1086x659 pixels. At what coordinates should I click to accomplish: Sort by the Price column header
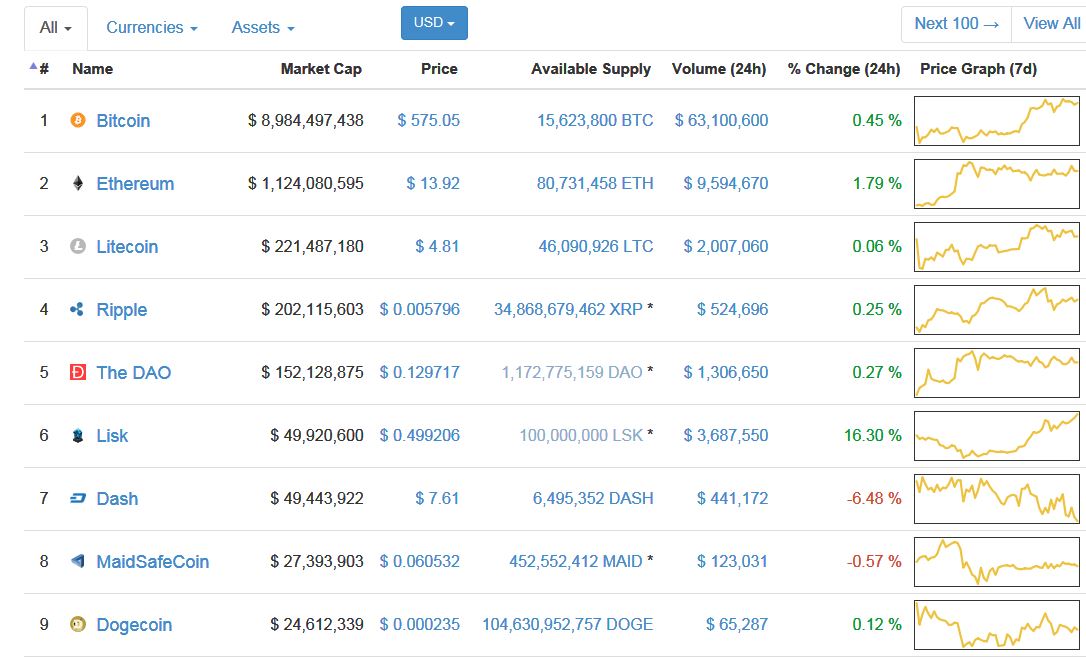coord(439,69)
